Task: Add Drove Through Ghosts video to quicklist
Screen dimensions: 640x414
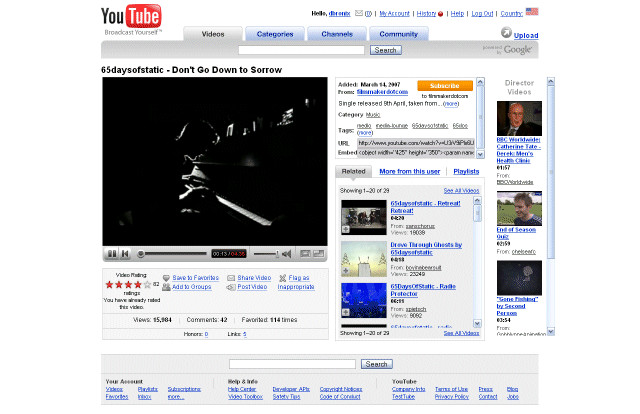Action: pyautogui.click(x=346, y=271)
